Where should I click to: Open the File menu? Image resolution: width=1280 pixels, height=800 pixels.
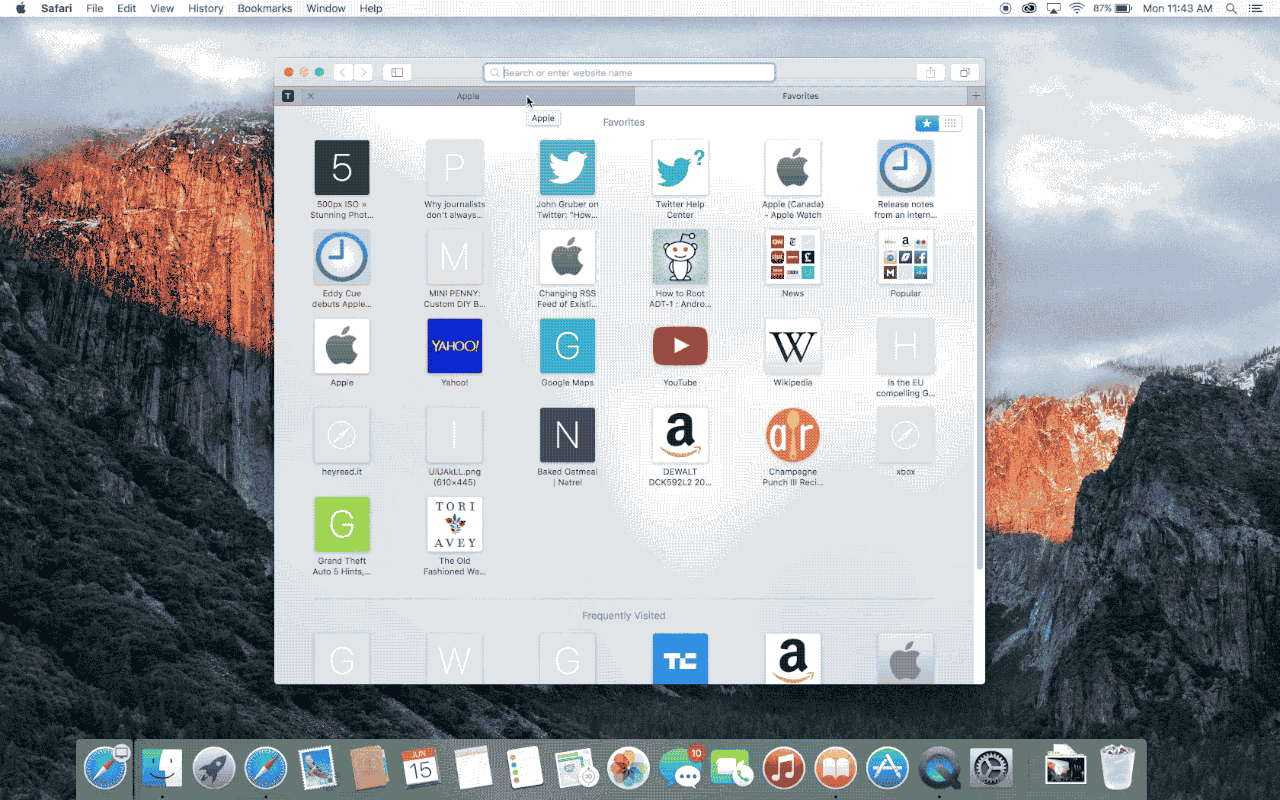pos(95,8)
